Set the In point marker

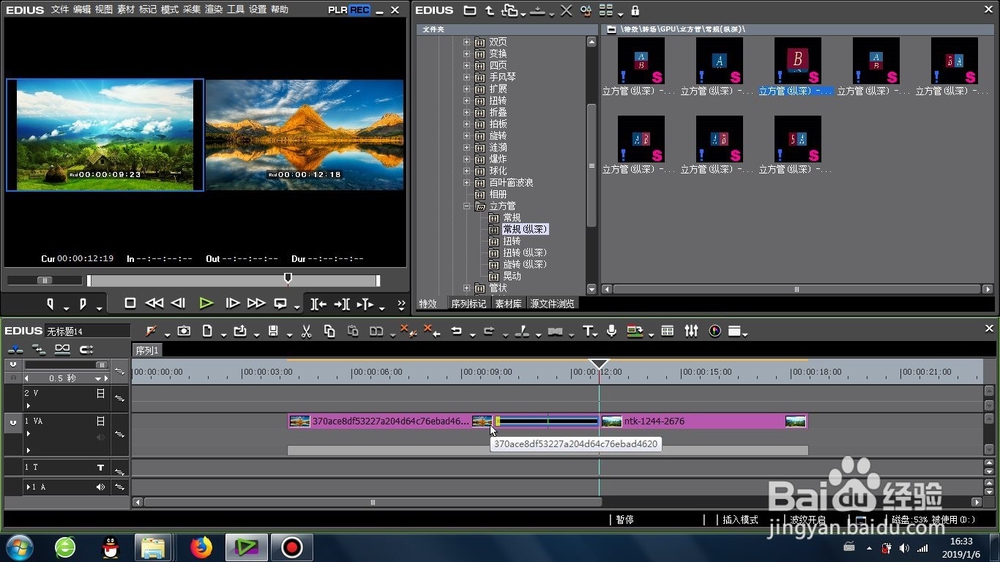(50, 304)
